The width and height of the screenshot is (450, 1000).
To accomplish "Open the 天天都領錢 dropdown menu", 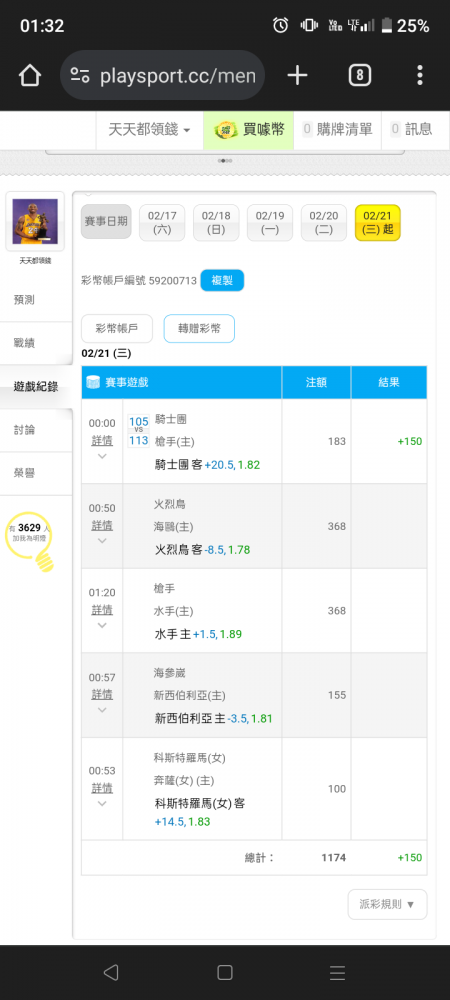I will (149, 129).
